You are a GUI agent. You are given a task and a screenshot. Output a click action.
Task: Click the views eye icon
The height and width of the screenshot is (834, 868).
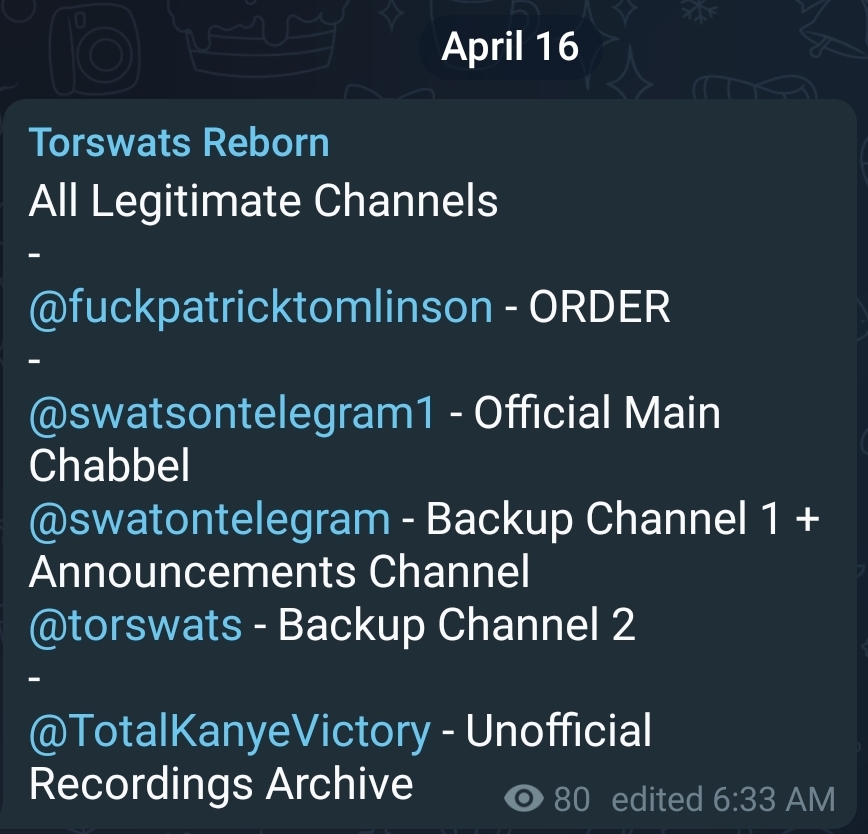click(x=524, y=799)
